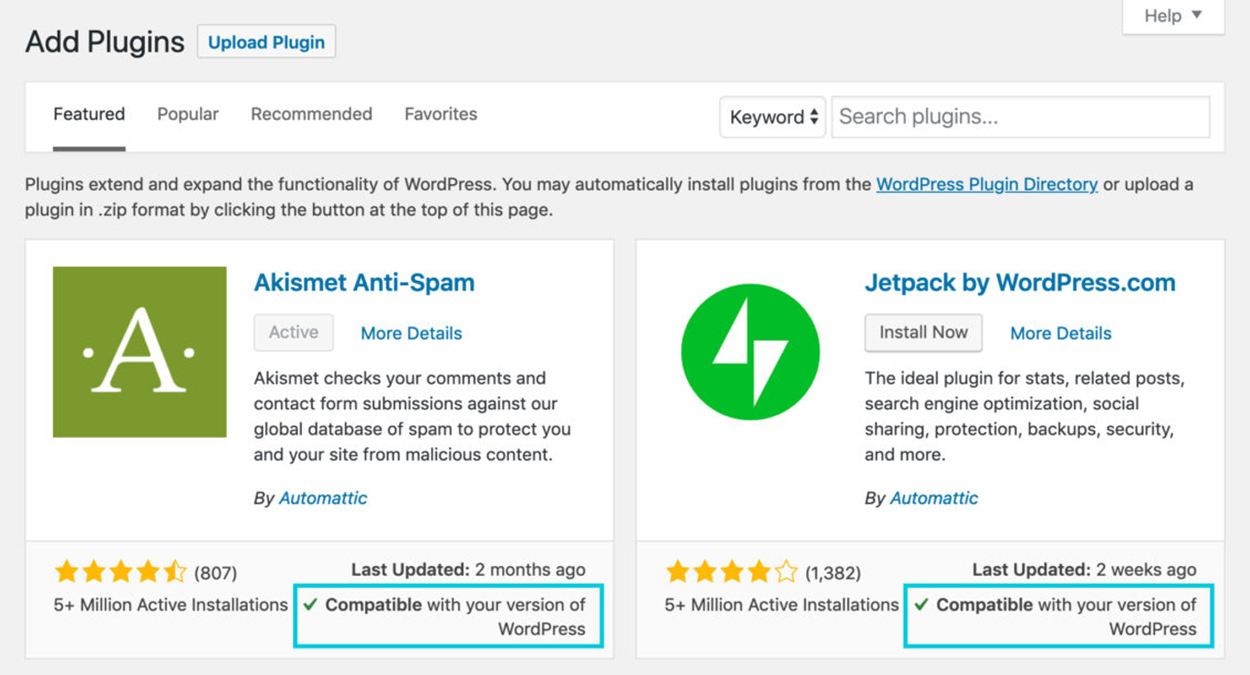Click the Akismet Anti-Spam plugin logo
1250x675 pixels.
pyautogui.click(x=140, y=352)
